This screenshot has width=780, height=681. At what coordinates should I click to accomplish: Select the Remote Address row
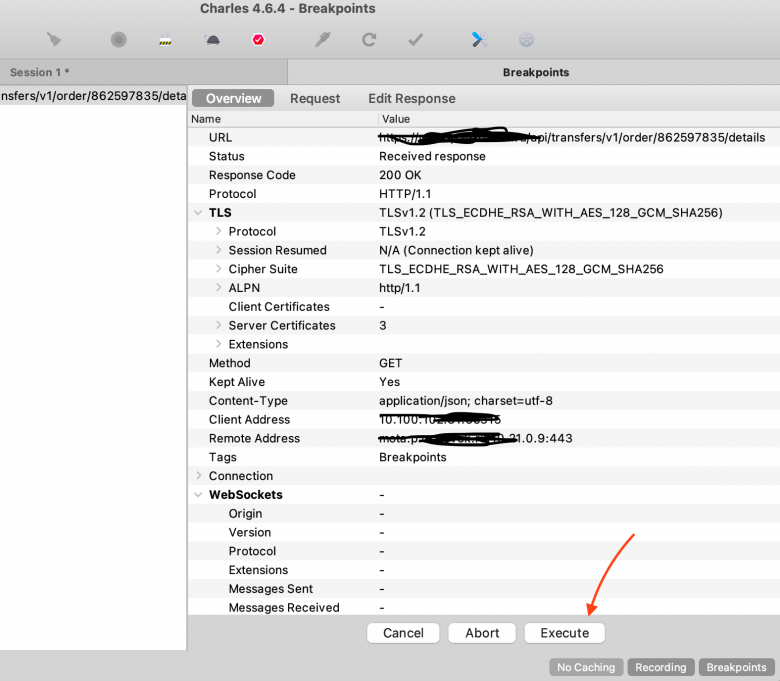pos(484,438)
